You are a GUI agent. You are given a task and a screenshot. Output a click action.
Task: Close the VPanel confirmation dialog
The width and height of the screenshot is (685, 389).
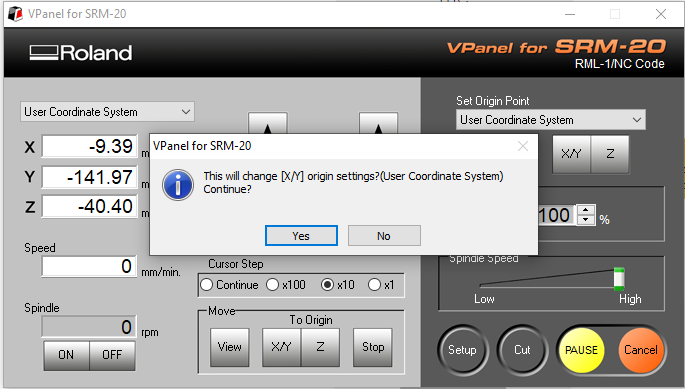click(x=523, y=146)
